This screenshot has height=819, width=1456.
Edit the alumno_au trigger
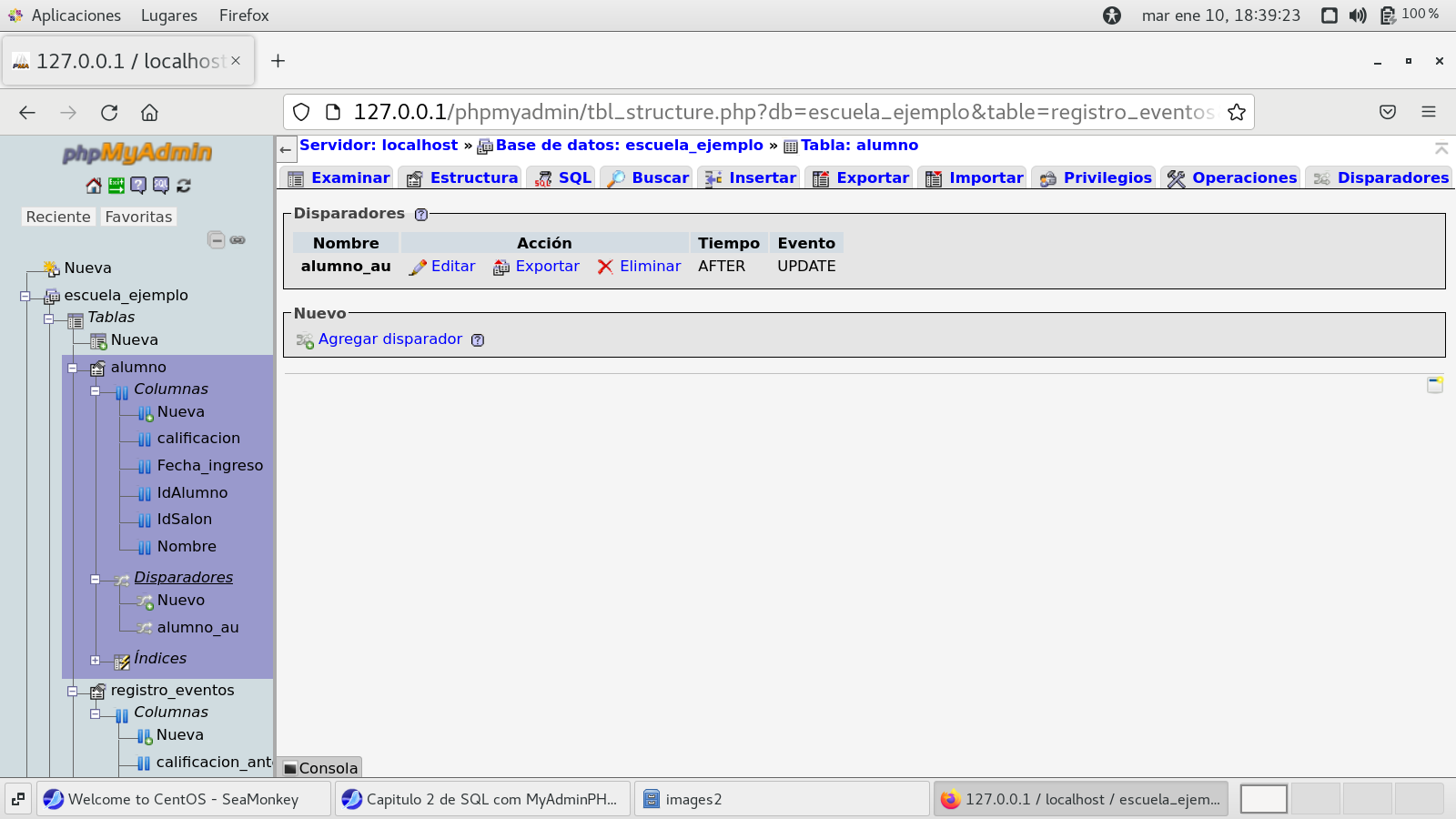pyautogui.click(x=443, y=267)
